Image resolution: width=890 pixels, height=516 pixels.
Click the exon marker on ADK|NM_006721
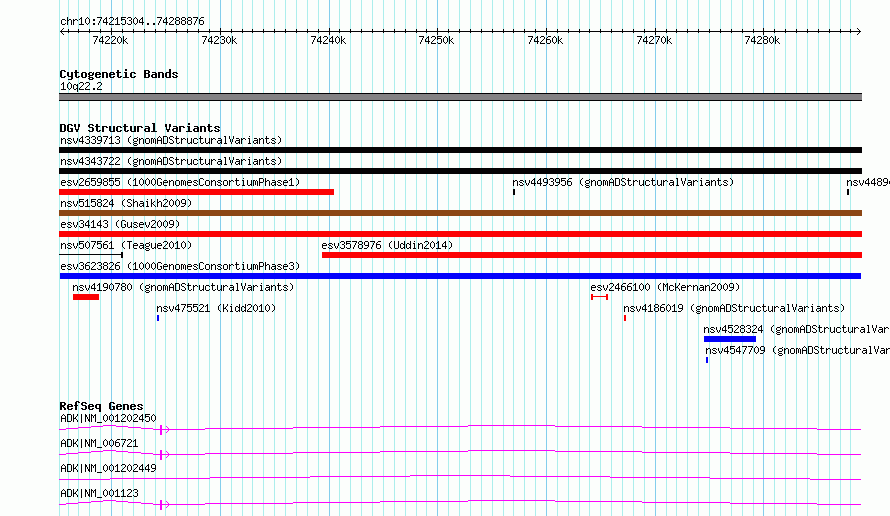pos(162,455)
